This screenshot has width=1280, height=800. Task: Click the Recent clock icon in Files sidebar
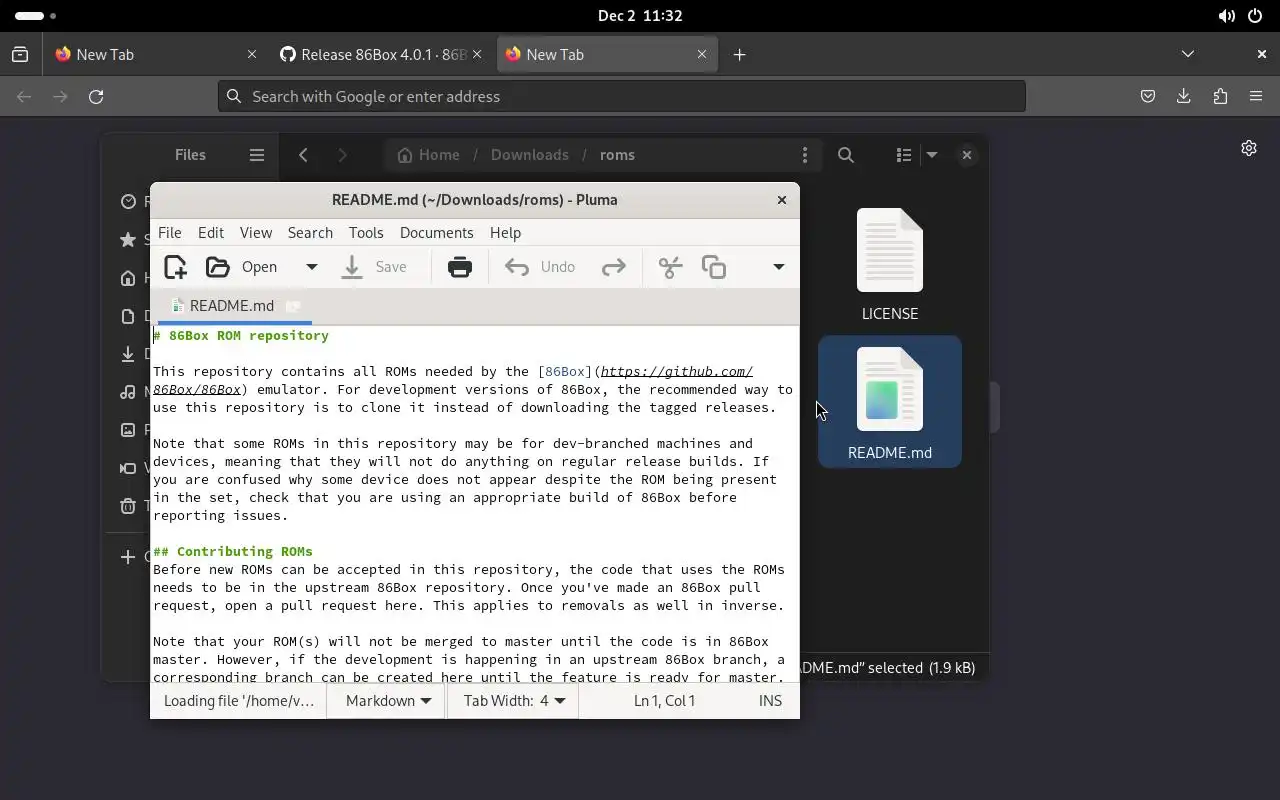(128, 202)
